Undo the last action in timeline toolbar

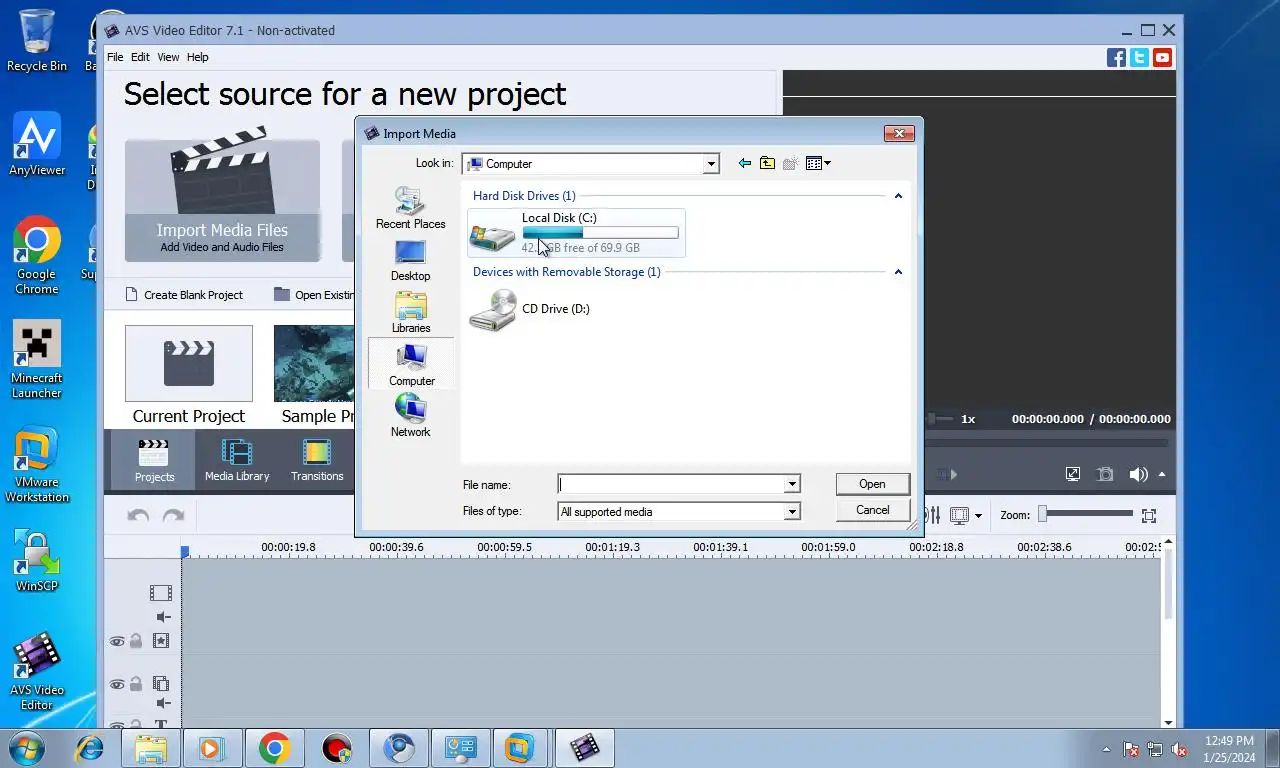[138, 516]
